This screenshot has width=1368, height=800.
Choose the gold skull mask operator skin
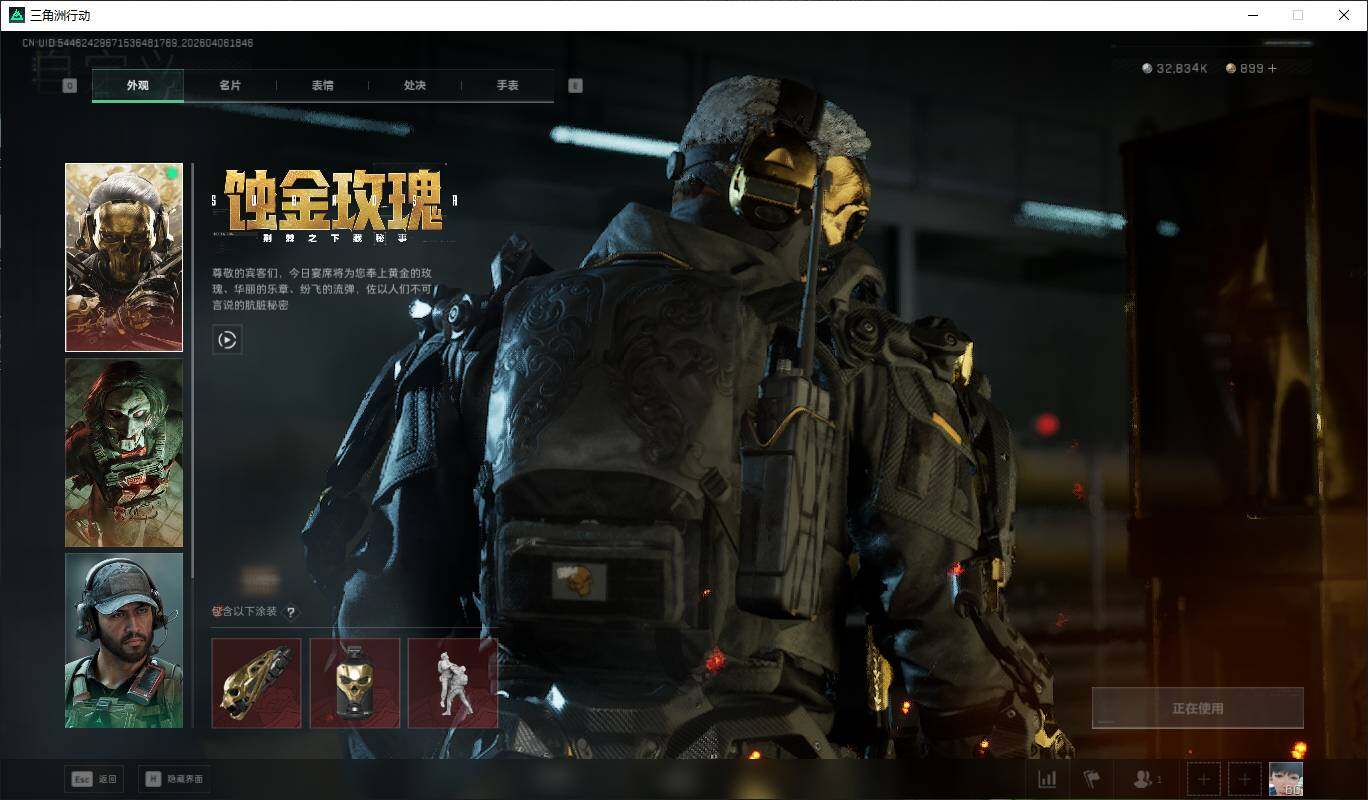124,257
